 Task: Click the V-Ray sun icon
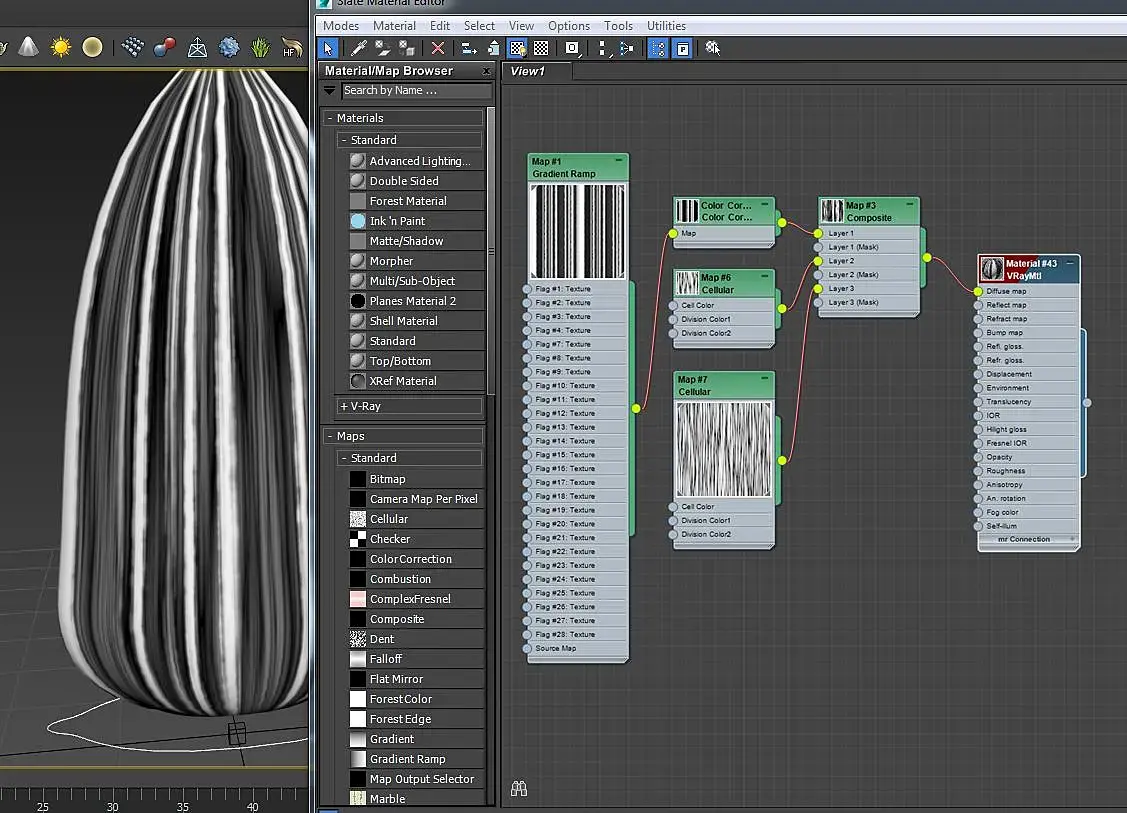pyautogui.click(x=61, y=47)
